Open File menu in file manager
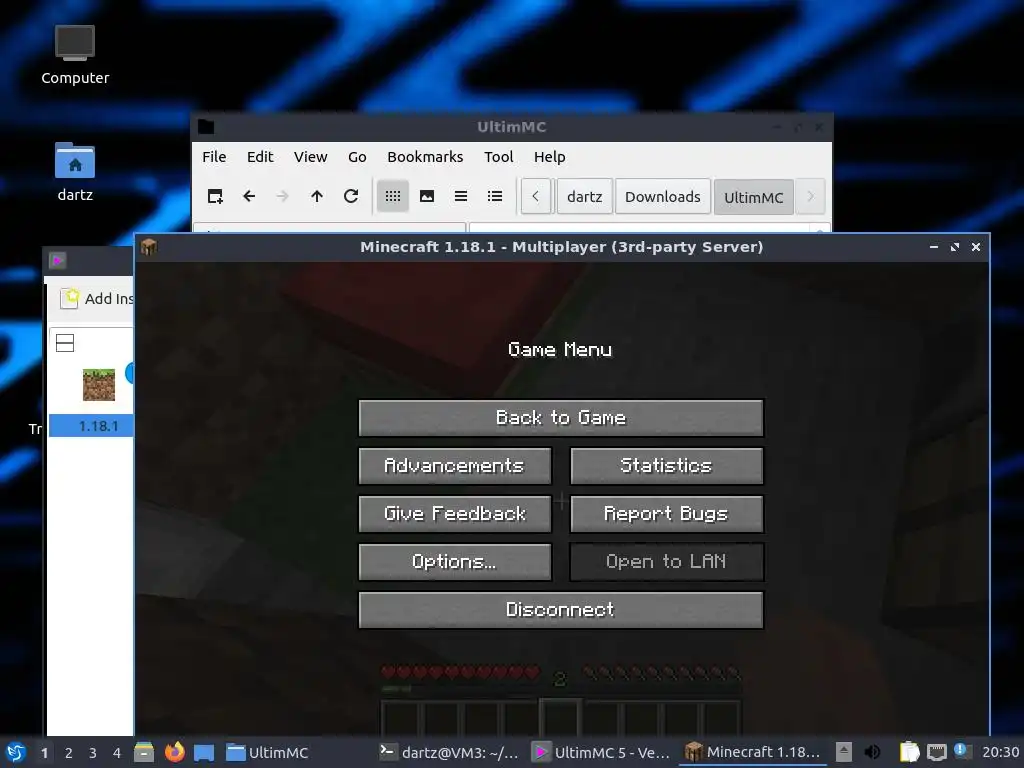This screenshot has height=768, width=1024. [214, 157]
